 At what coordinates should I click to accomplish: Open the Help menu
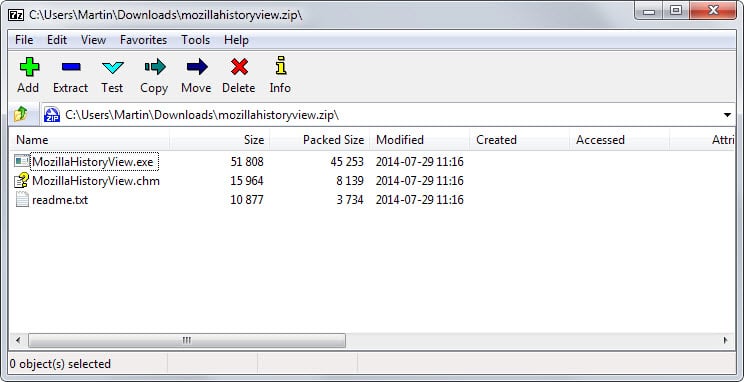(236, 40)
